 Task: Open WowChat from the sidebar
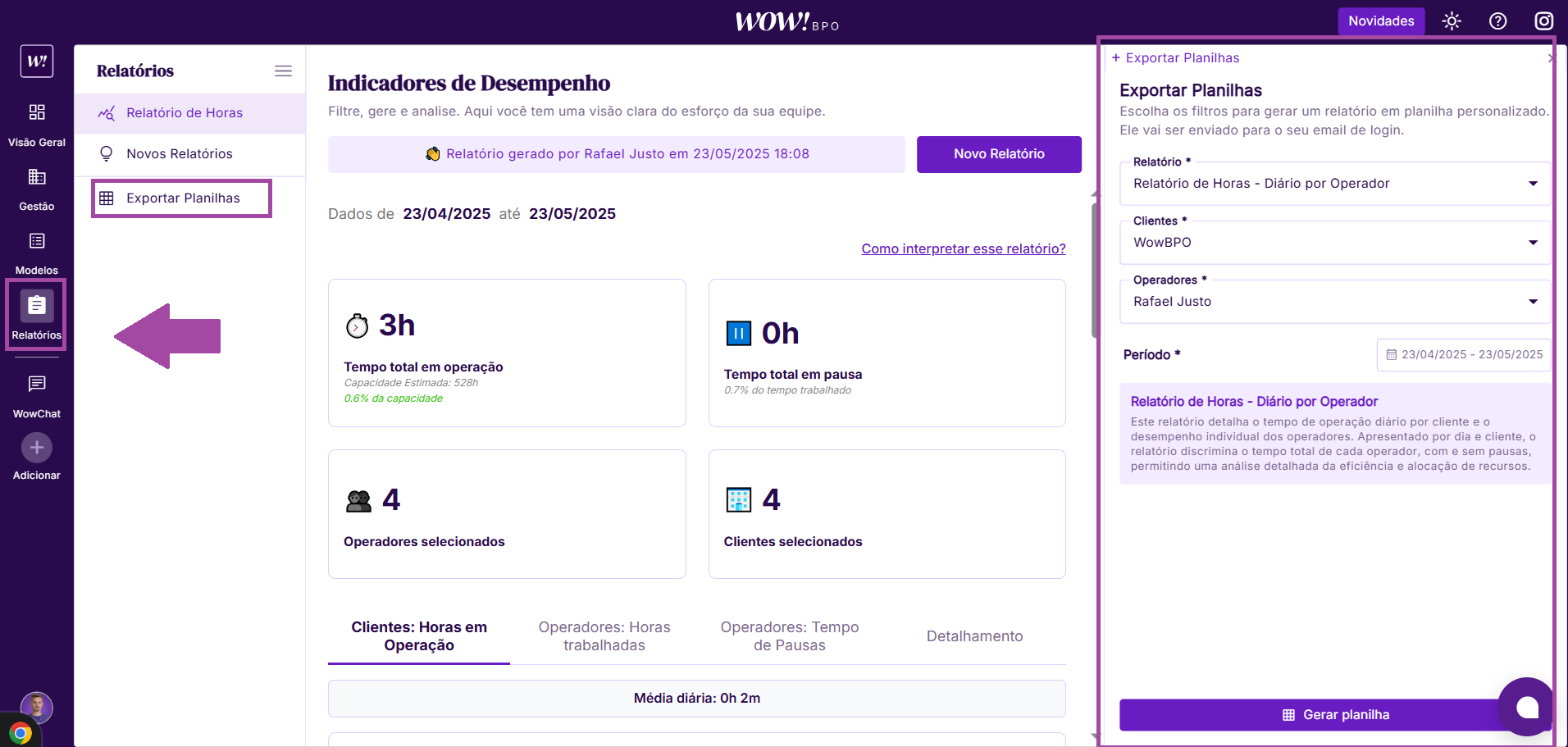(x=37, y=384)
